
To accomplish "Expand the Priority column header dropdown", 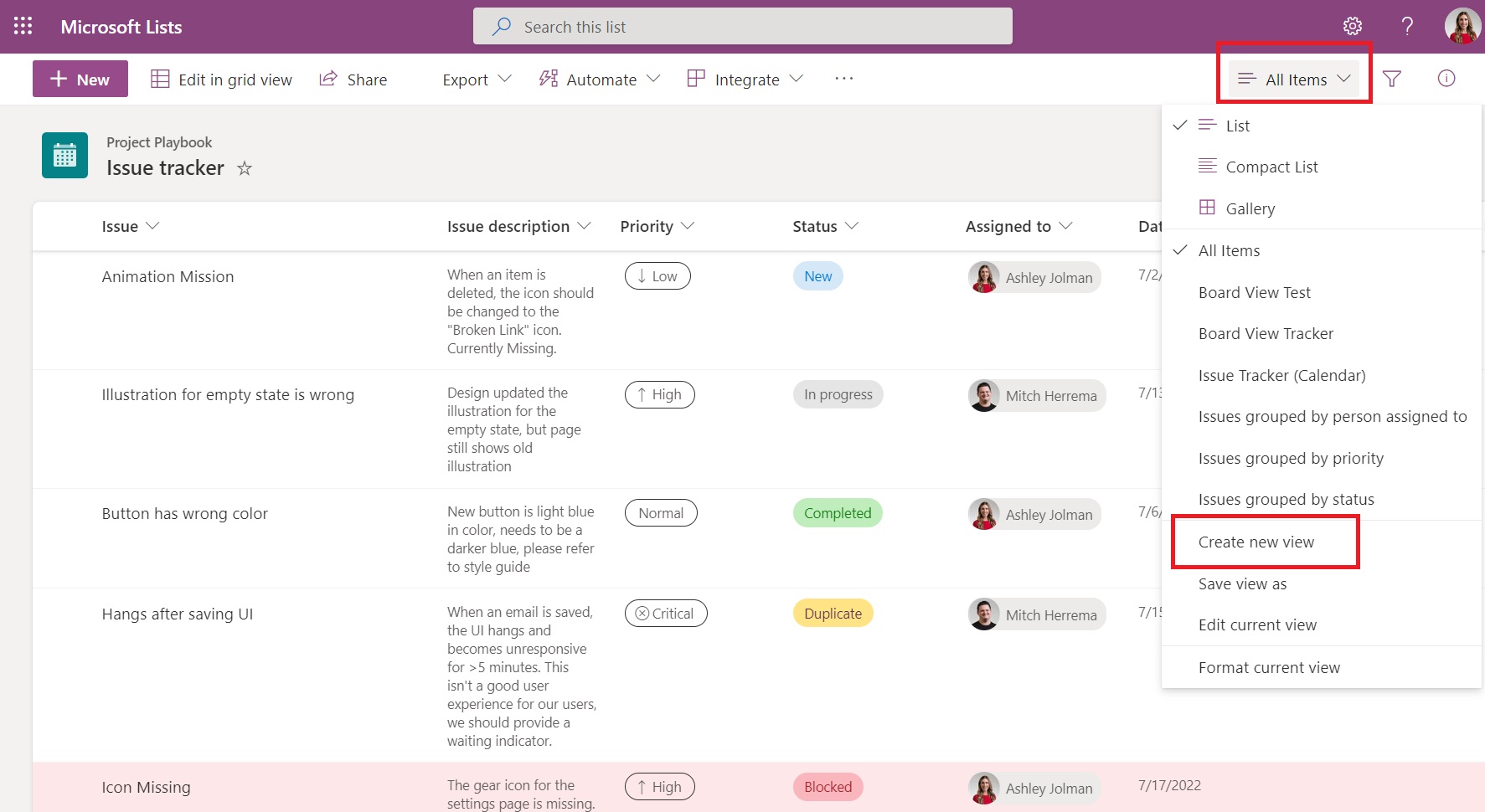I will tap(688, 226).
